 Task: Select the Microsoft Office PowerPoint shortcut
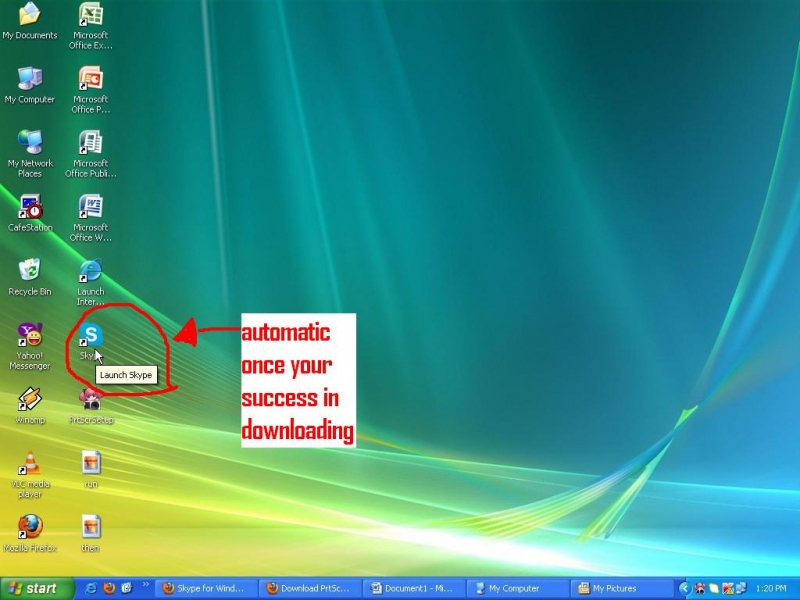(91, 90)
